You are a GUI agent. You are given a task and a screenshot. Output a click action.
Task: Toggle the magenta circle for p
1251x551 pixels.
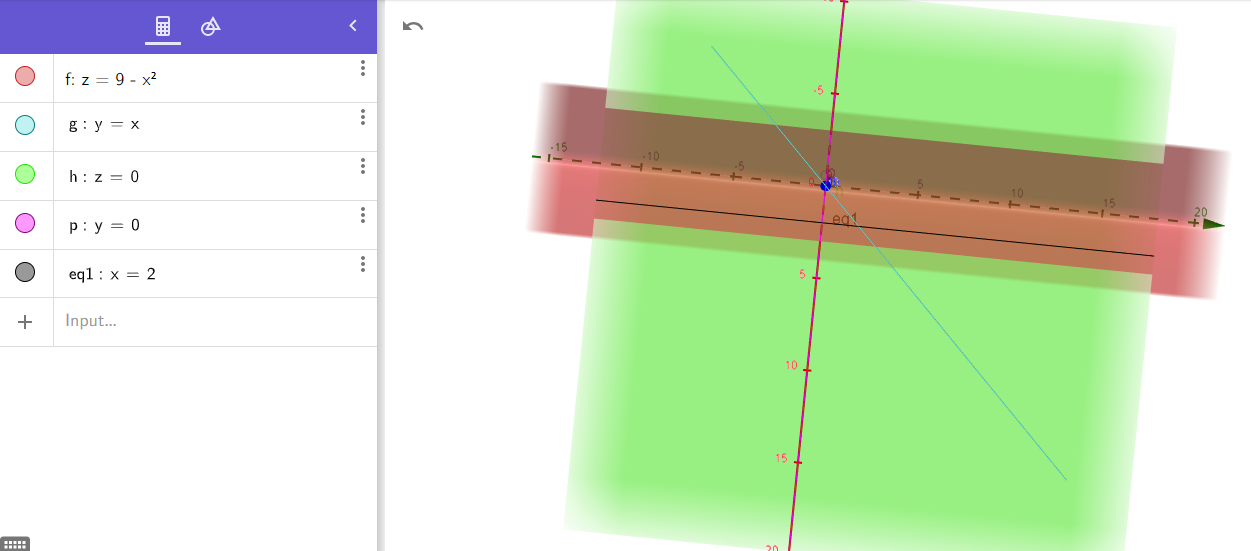(26, 223)
